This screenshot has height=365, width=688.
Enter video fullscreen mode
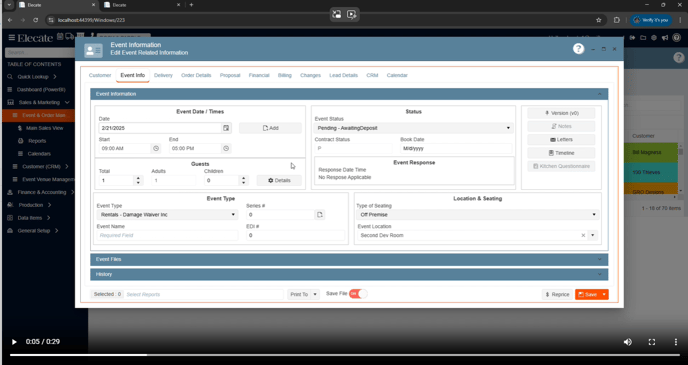(x=652, y=342)
